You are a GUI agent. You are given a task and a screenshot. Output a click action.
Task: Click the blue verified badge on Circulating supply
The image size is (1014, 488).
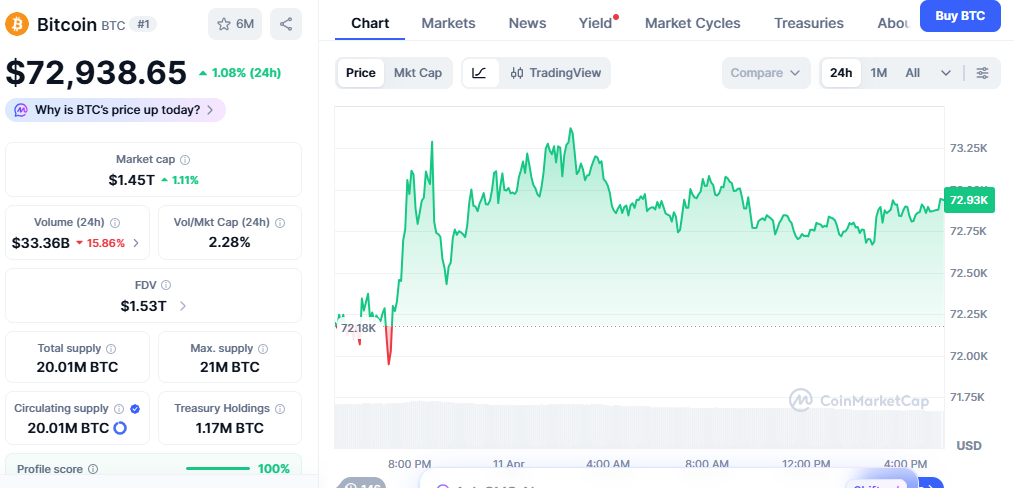click(x=135, y=409)
